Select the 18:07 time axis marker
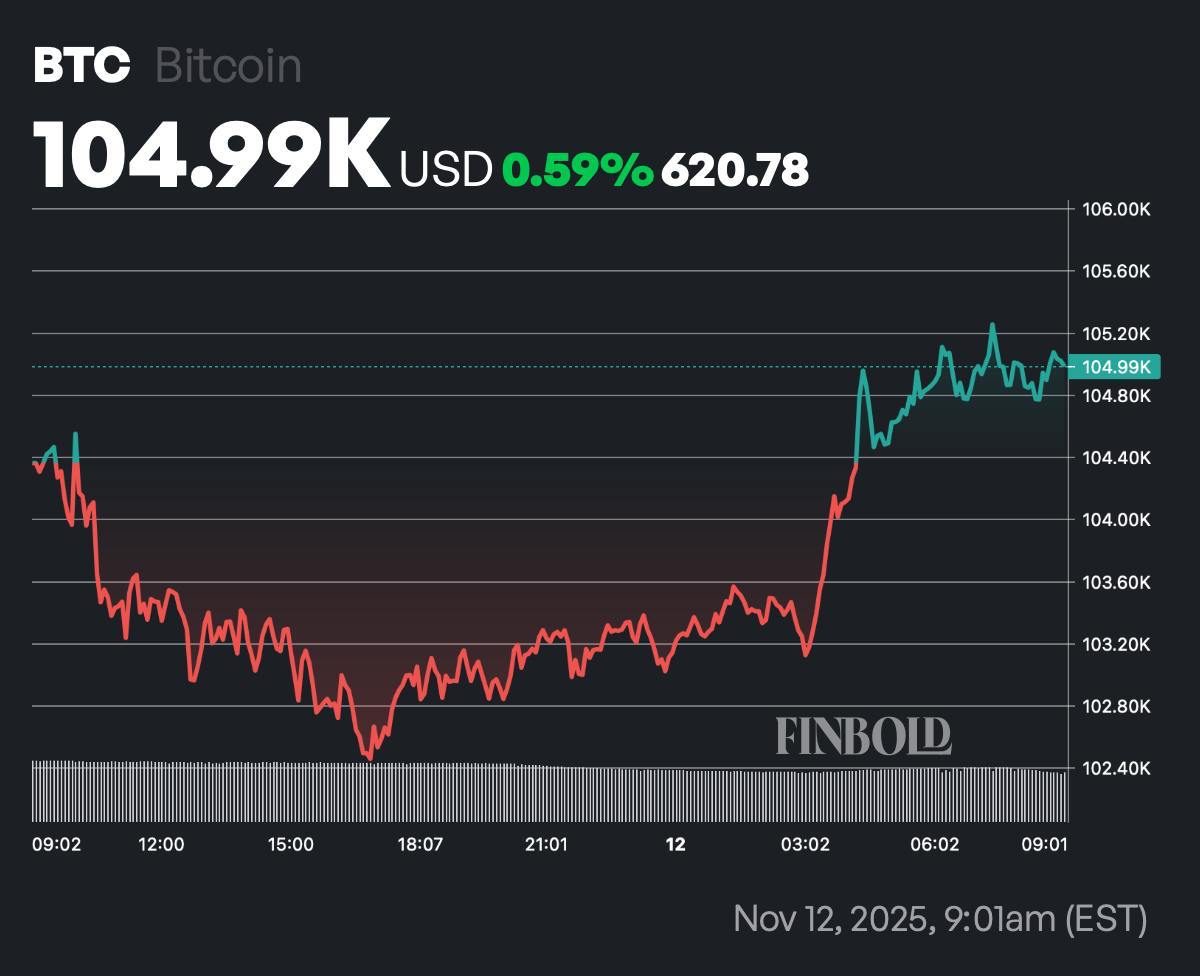This screenshot has width=1200, height=976. 420,844
